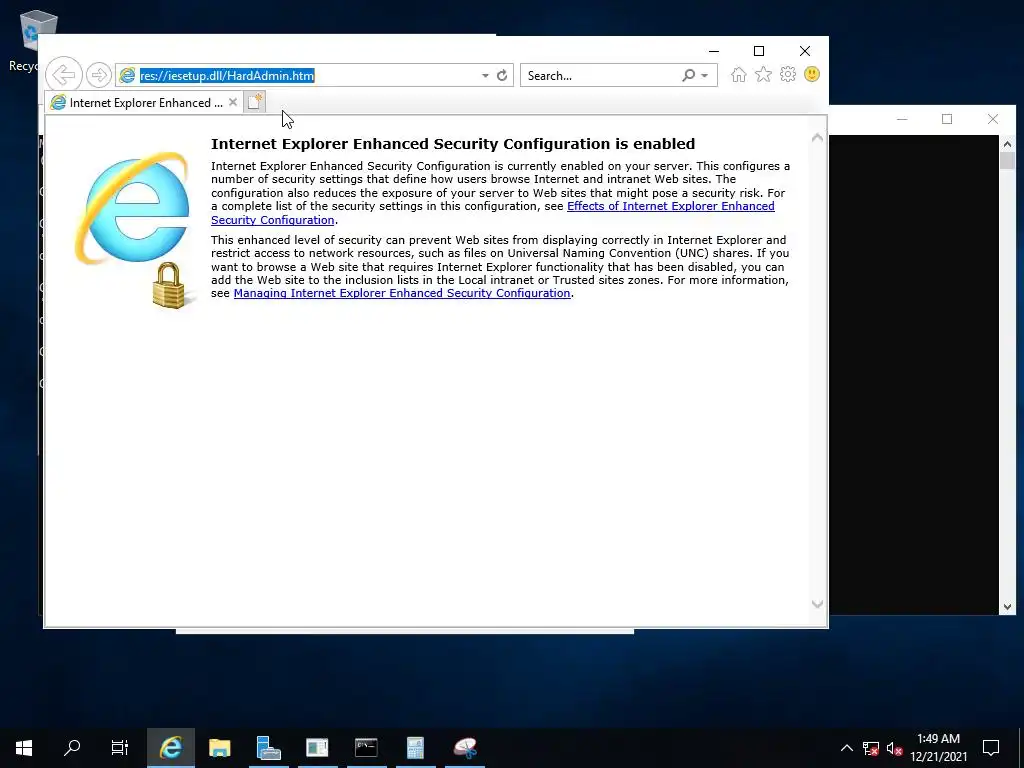Screen dimensions: 1024x768
Task: Close the background console window
Action: click(x=993, y=119)
